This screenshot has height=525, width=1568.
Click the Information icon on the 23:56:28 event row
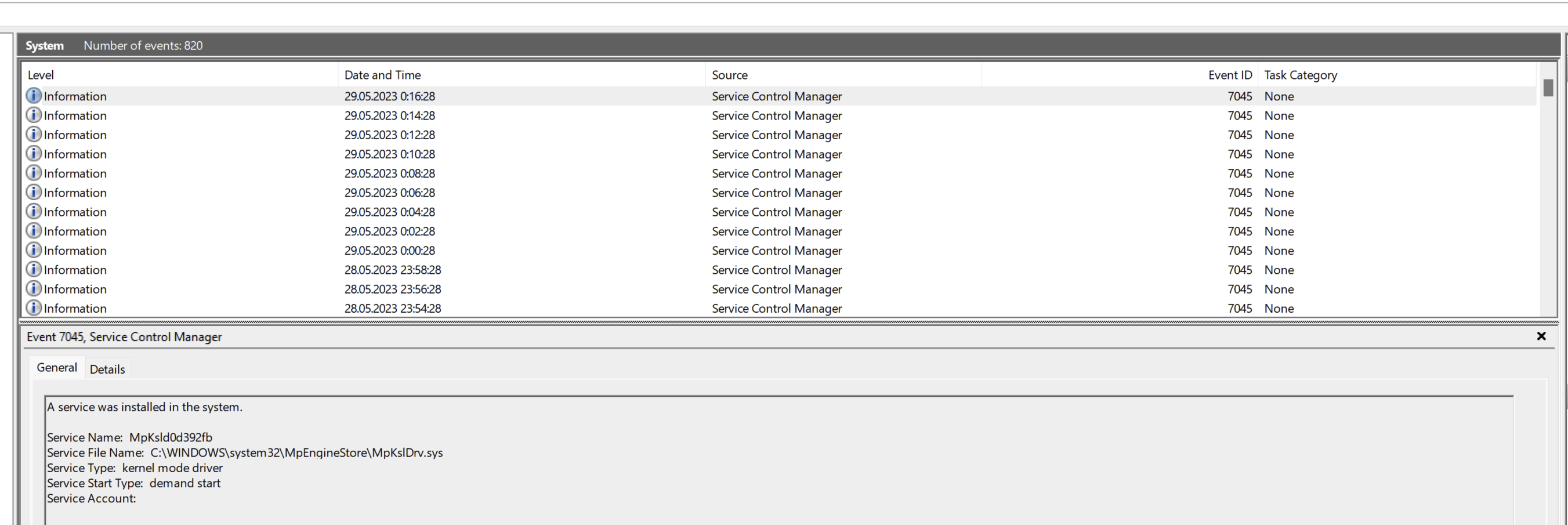tap(34, 289)
